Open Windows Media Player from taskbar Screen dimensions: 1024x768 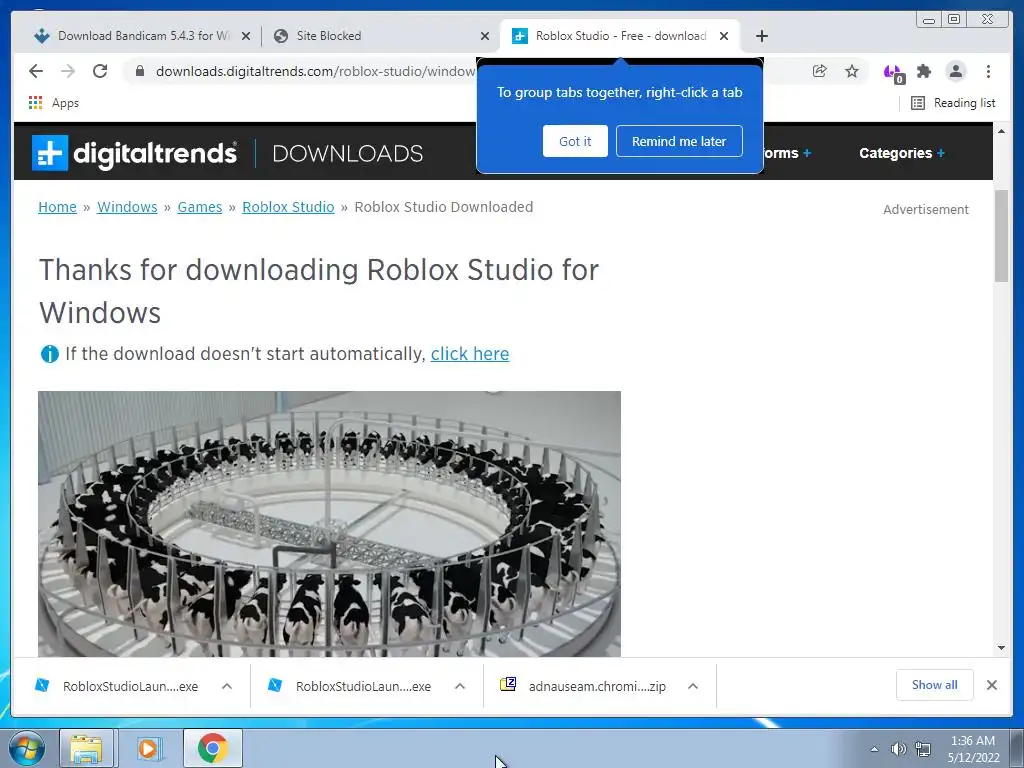[x=149, y=748]
